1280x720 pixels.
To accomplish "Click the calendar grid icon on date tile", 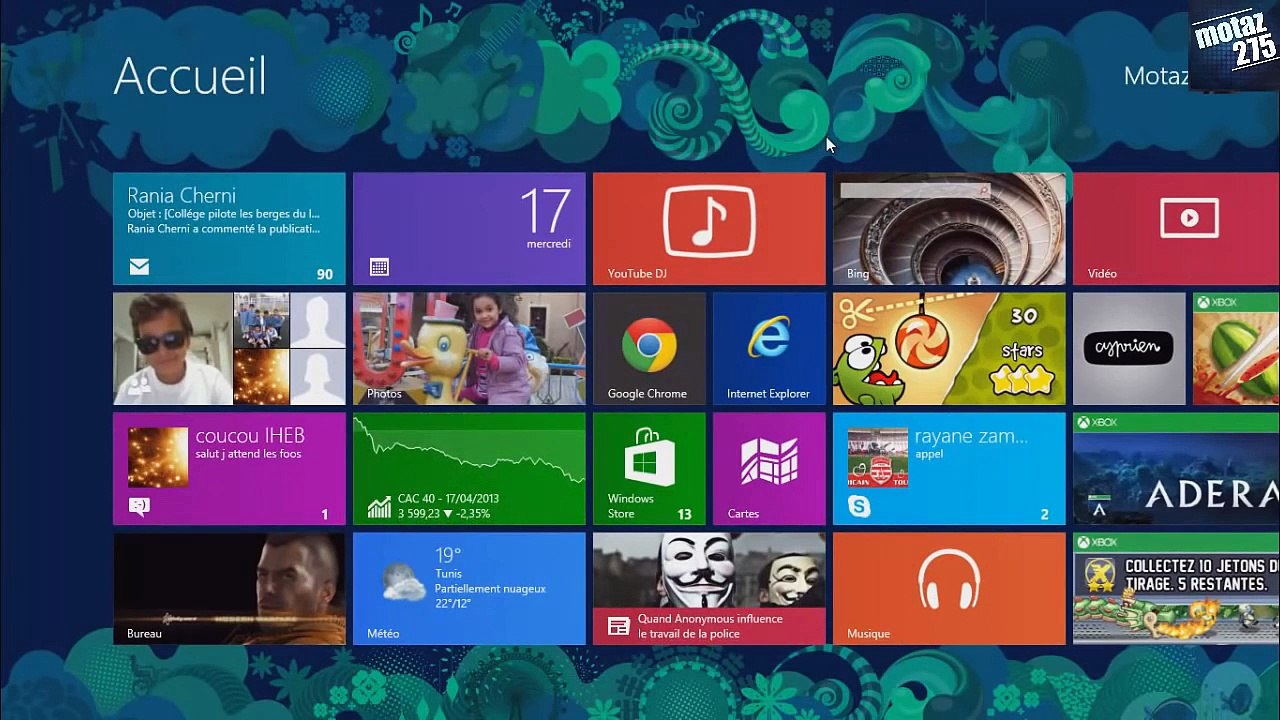I will [x=379, y=267].
